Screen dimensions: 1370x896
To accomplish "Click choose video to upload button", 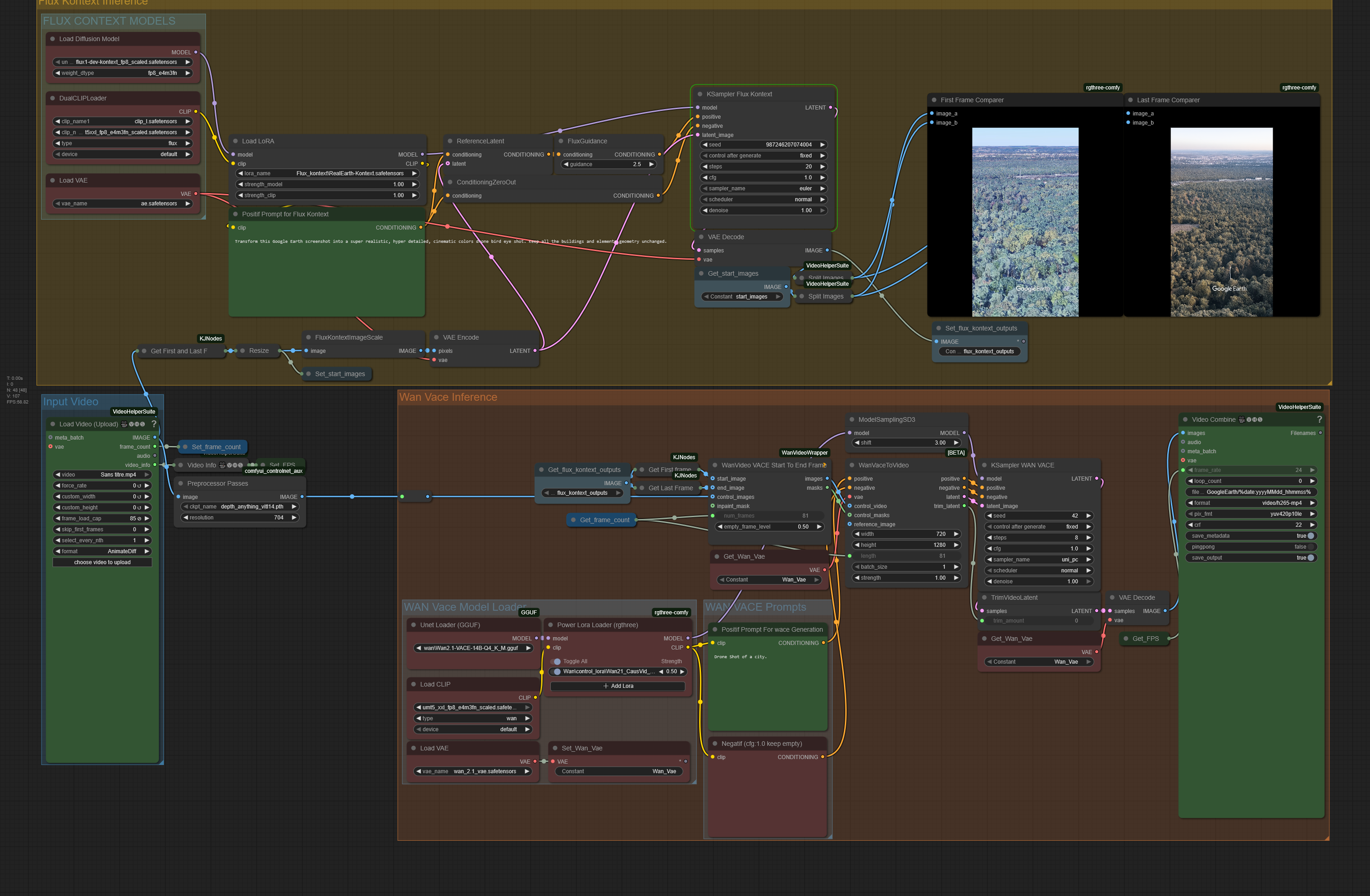I will point(102,562).
